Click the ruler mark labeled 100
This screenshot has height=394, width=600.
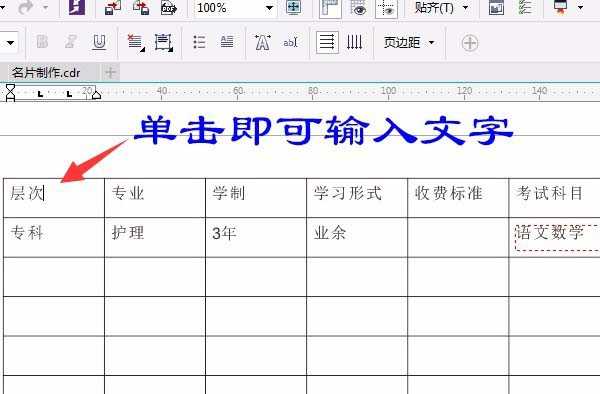pos(388,91)
